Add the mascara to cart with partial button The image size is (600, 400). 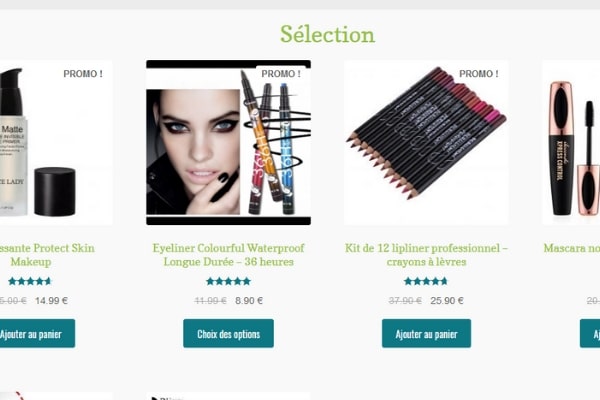590,333
